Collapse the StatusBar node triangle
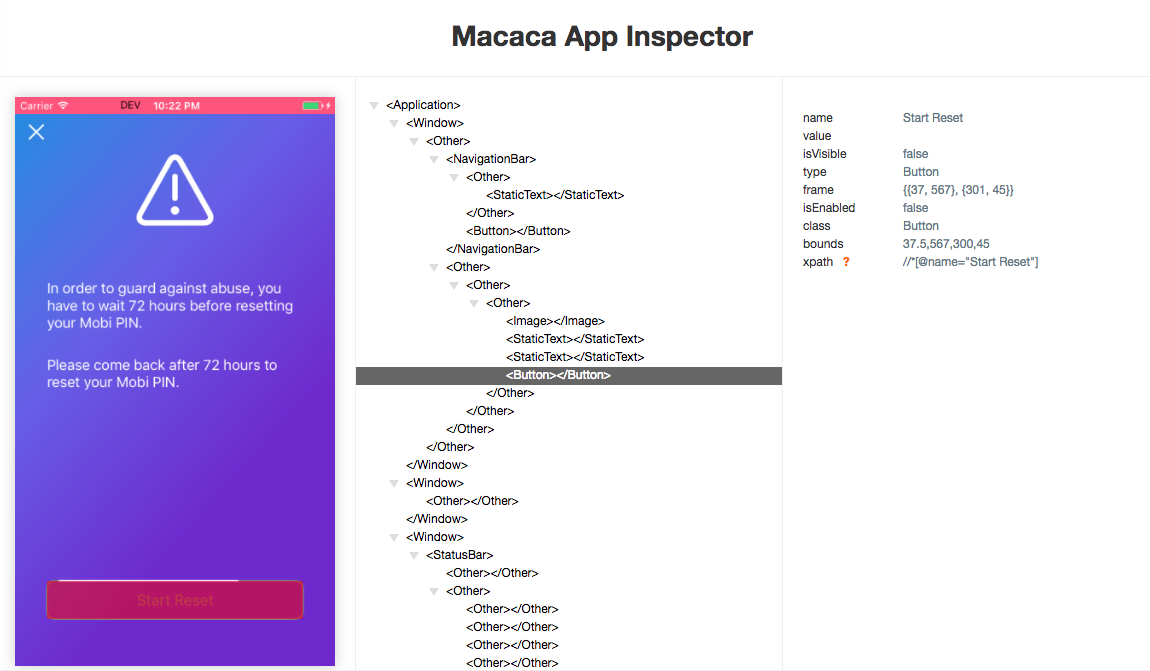Viewport: 1150px width, 671px height. 414,555
